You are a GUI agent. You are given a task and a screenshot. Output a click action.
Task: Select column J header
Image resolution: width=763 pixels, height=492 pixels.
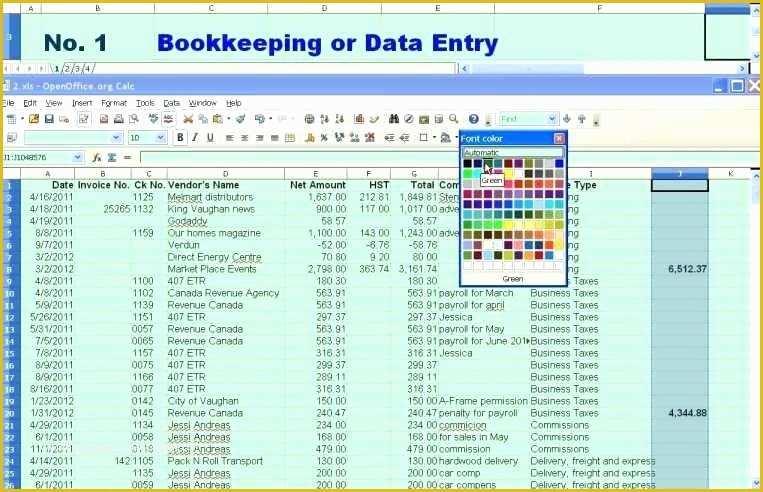click(680, 174)
